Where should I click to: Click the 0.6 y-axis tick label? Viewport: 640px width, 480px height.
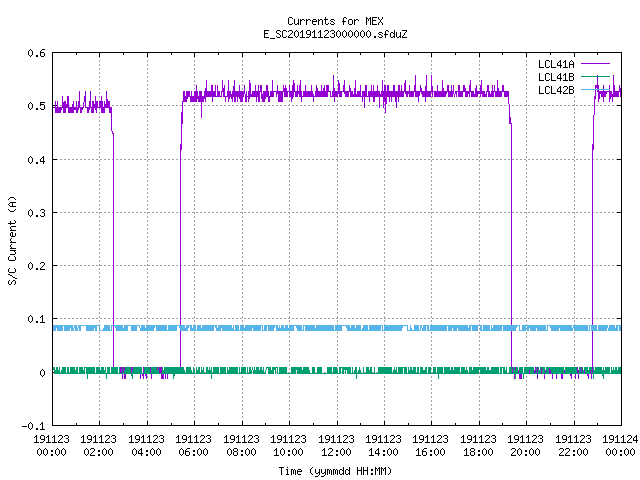(36, 53)
